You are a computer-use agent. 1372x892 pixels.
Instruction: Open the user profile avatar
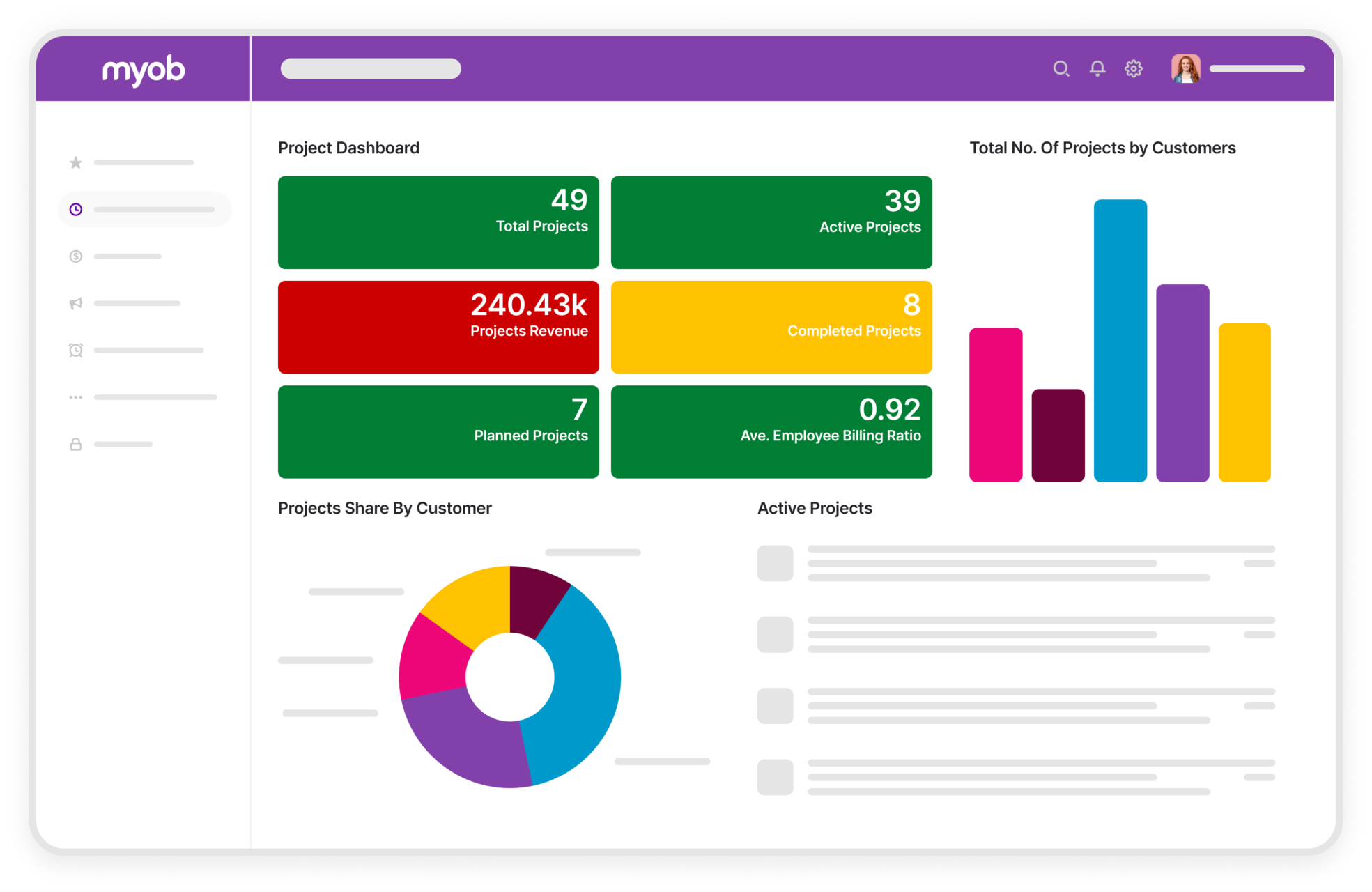pos(1185,68)
